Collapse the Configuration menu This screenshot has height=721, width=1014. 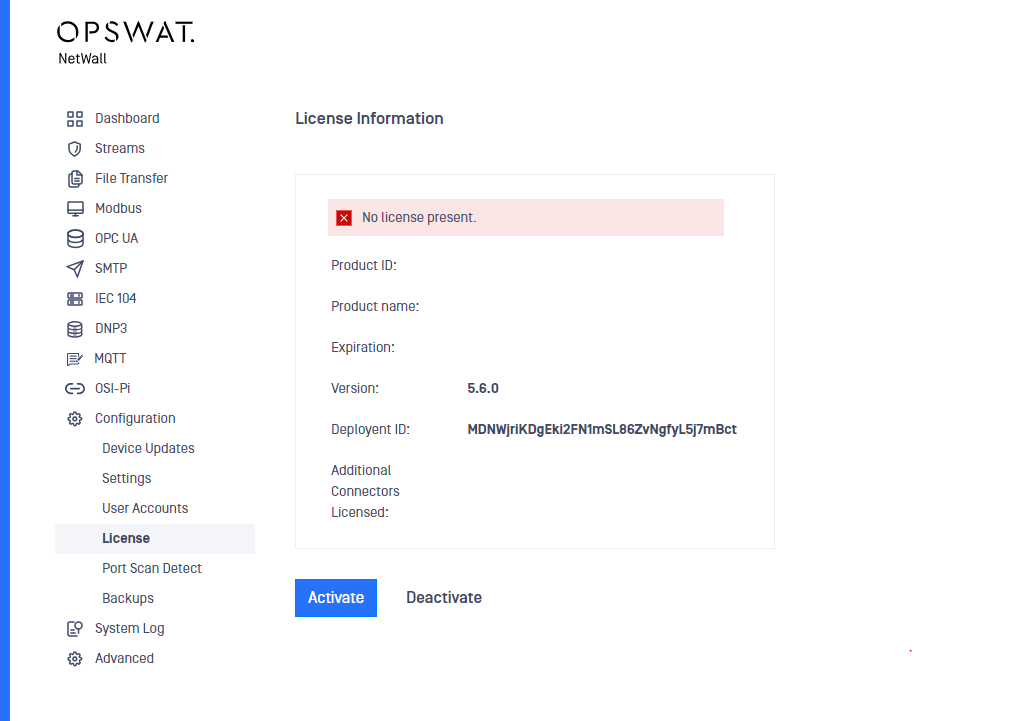coord(135,418)
